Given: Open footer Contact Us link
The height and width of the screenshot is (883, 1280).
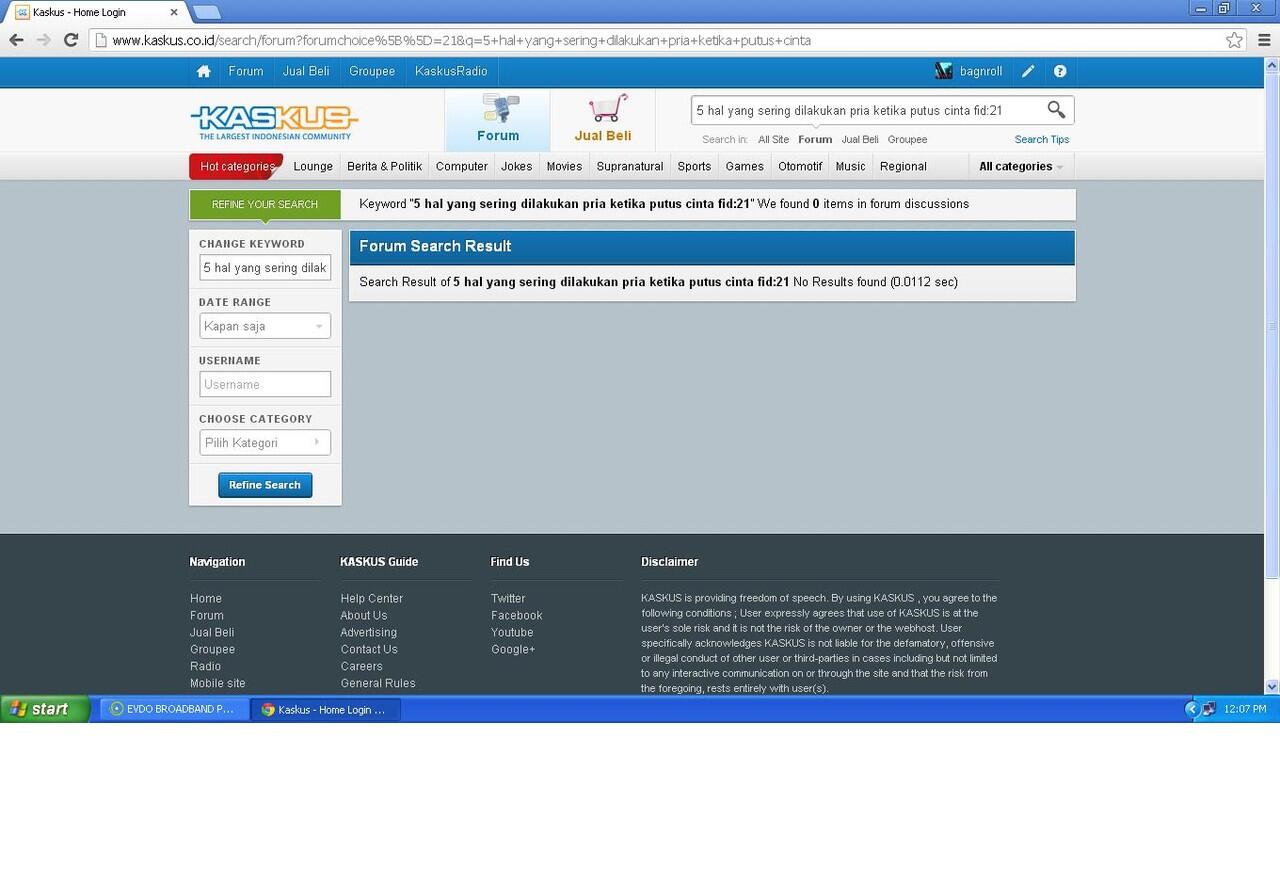Looking at the screenshot, I should (369, 649).
